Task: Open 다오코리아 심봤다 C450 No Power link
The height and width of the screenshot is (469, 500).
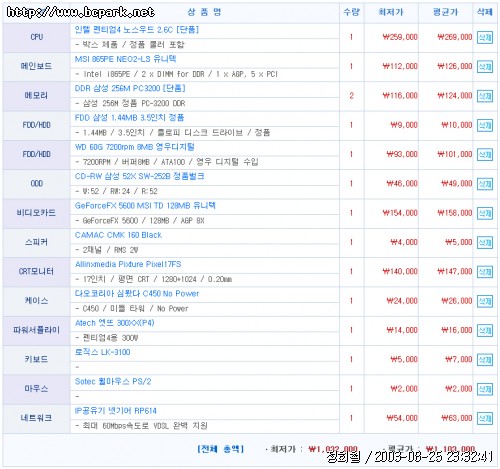Action: click(137, 294)
